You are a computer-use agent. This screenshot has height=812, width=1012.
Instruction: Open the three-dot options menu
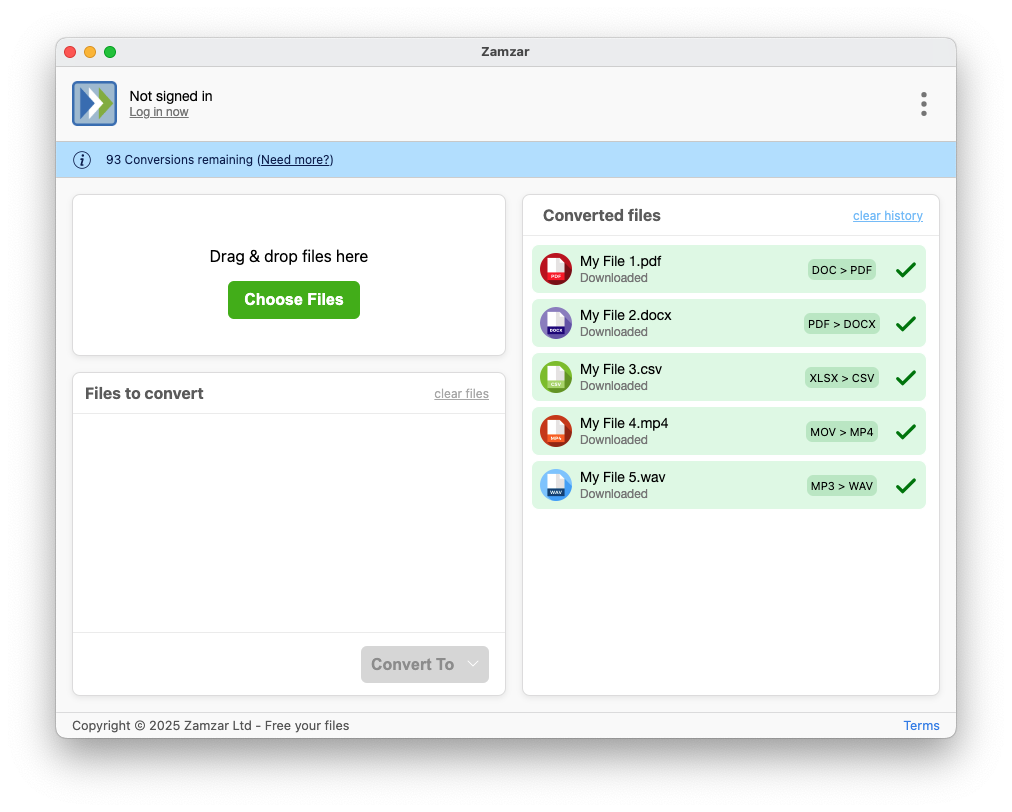(x=923, y=104)
